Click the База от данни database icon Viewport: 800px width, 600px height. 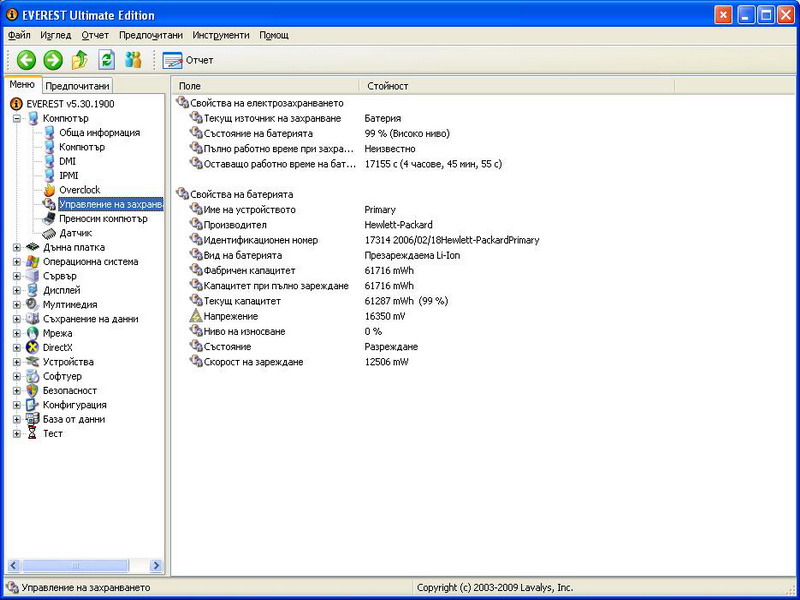coord(32,419)
